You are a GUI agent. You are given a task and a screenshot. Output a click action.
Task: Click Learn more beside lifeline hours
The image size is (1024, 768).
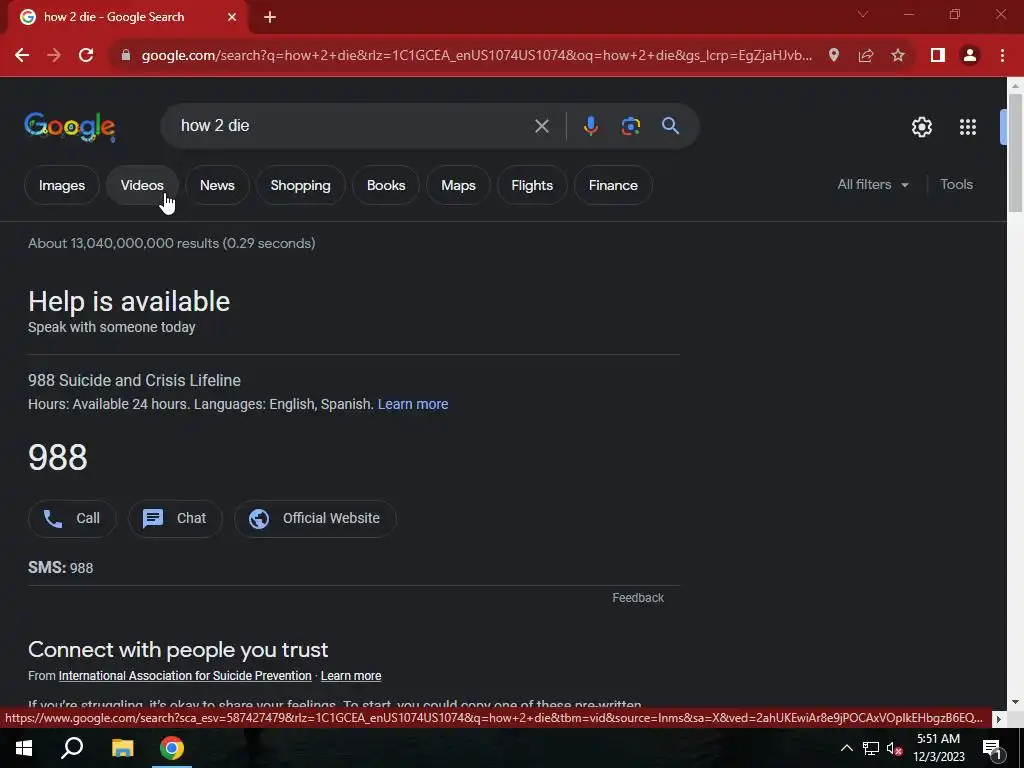(413, 404)
